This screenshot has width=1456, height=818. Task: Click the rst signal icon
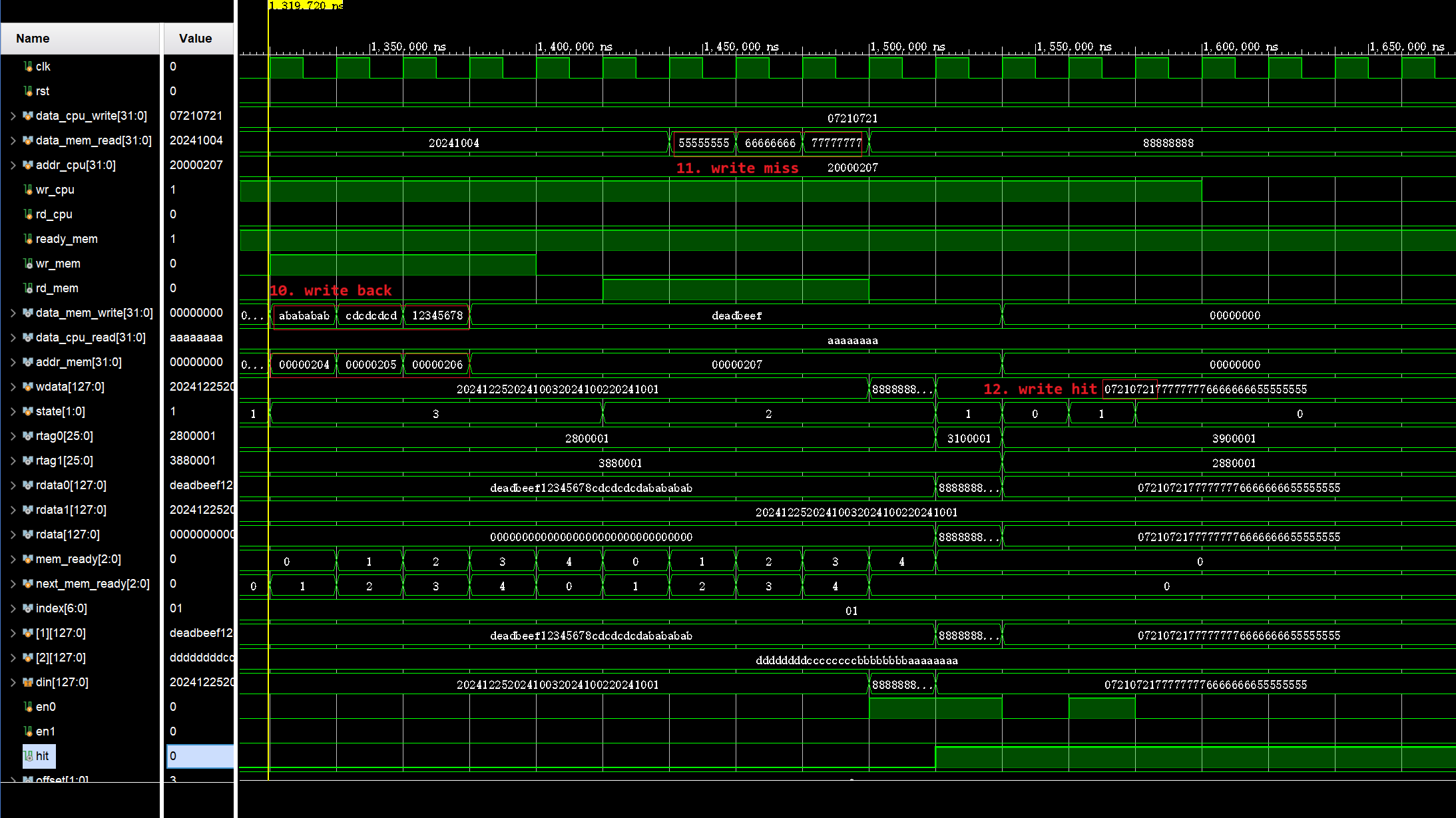click(28, 91)
